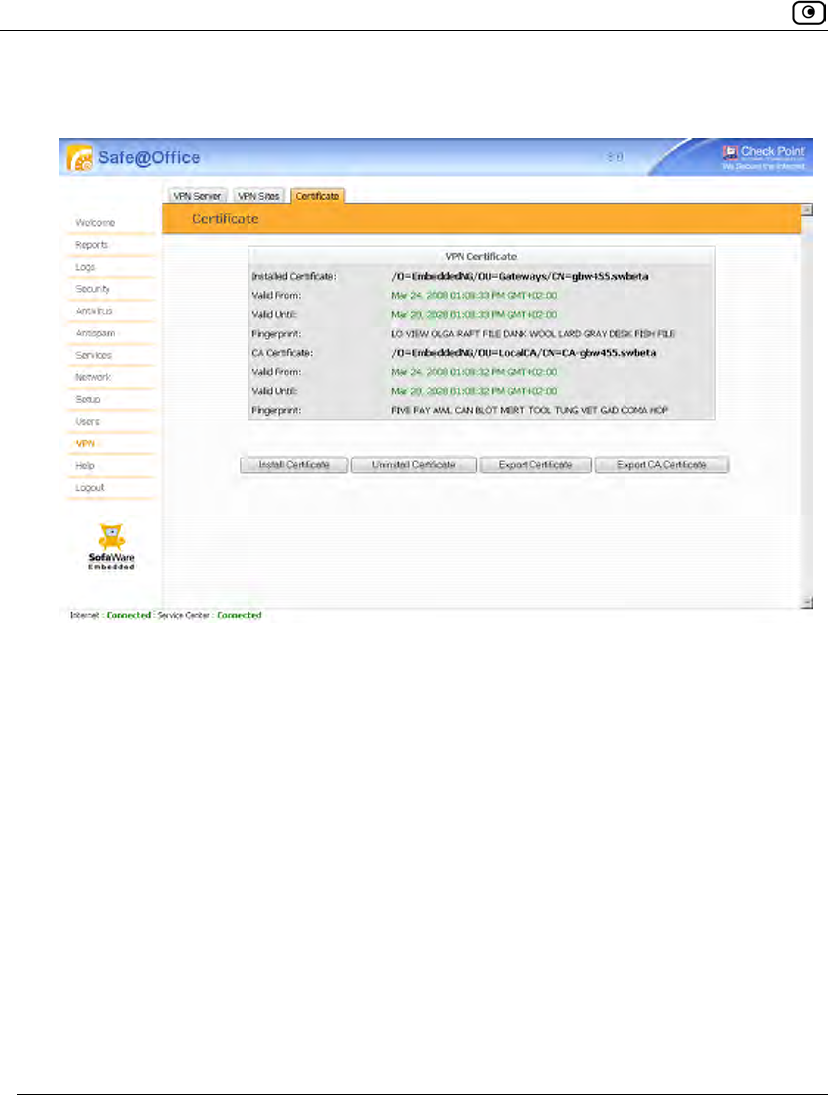
Task: Open the Logs menu item
Action: click(85, 267)
